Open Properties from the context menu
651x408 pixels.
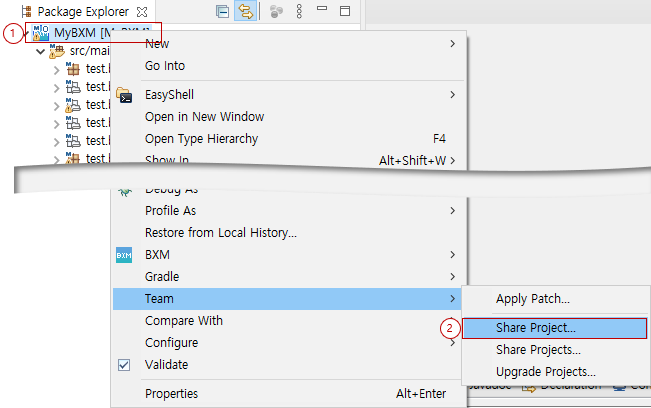point(171,394)
